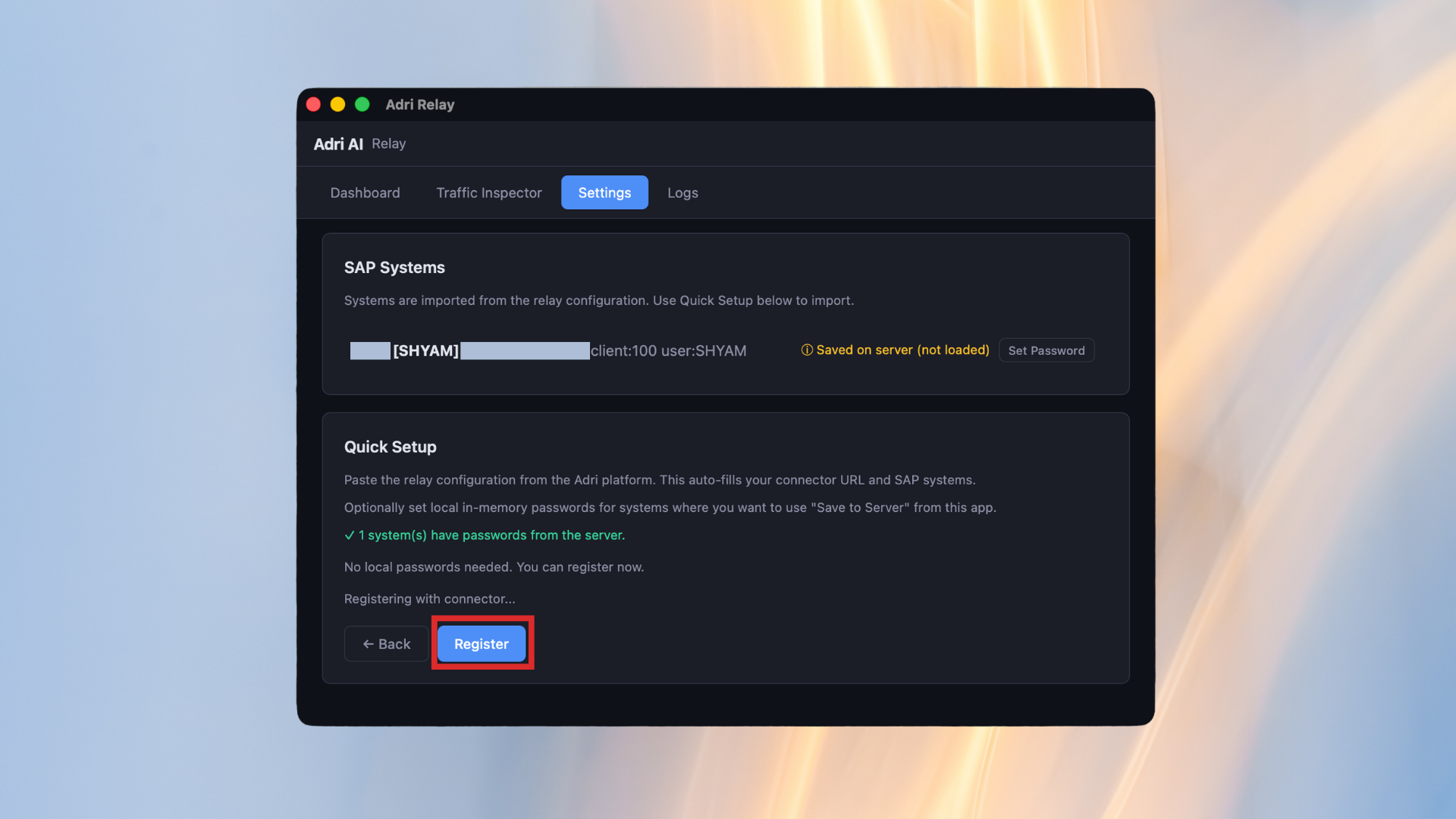Switch to the Traffic Inspector tab
This screenshot has width=1456, height=819.
point(489,193)
